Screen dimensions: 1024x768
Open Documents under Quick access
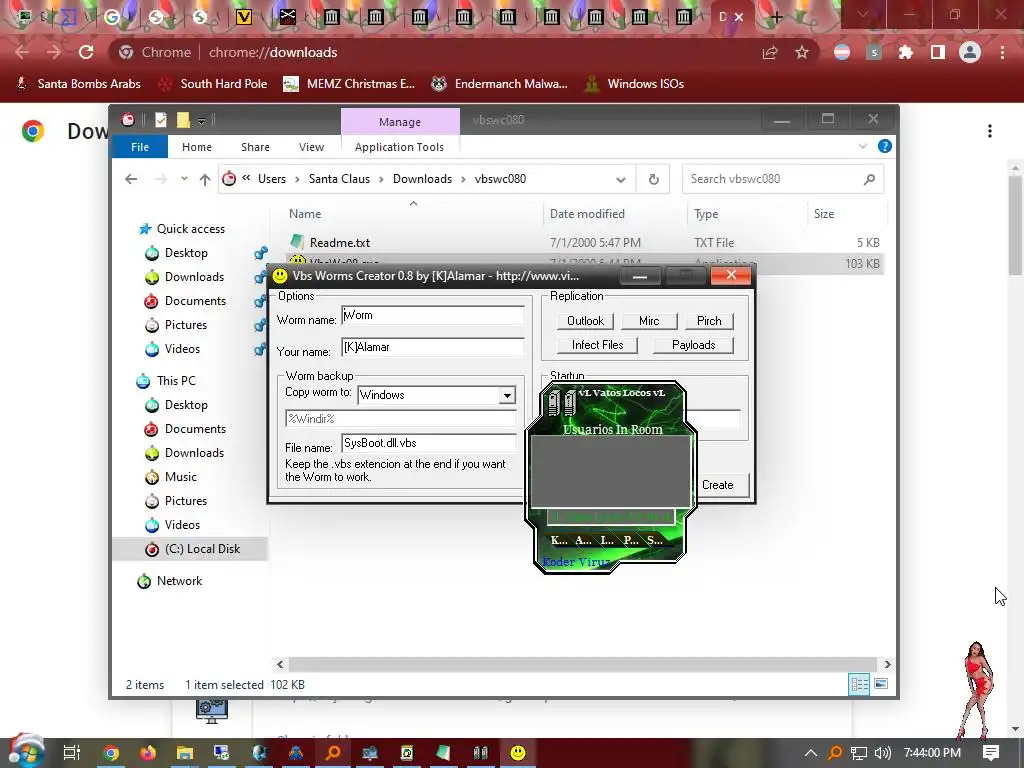tap(195, 301)
